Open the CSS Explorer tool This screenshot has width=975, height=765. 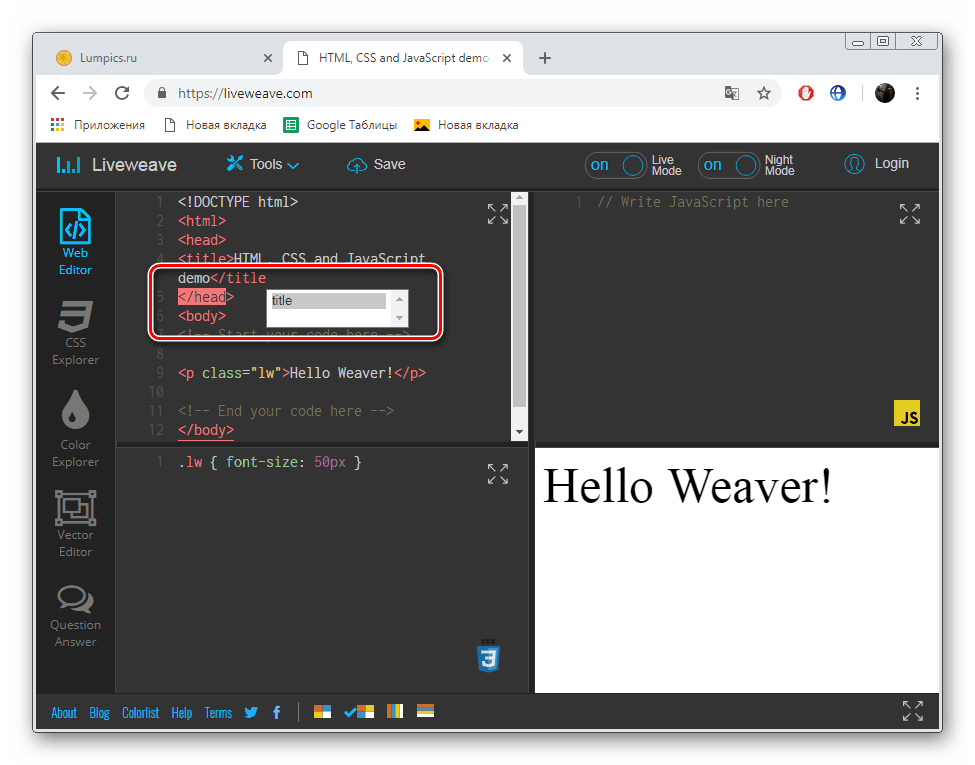coord(75,333)
